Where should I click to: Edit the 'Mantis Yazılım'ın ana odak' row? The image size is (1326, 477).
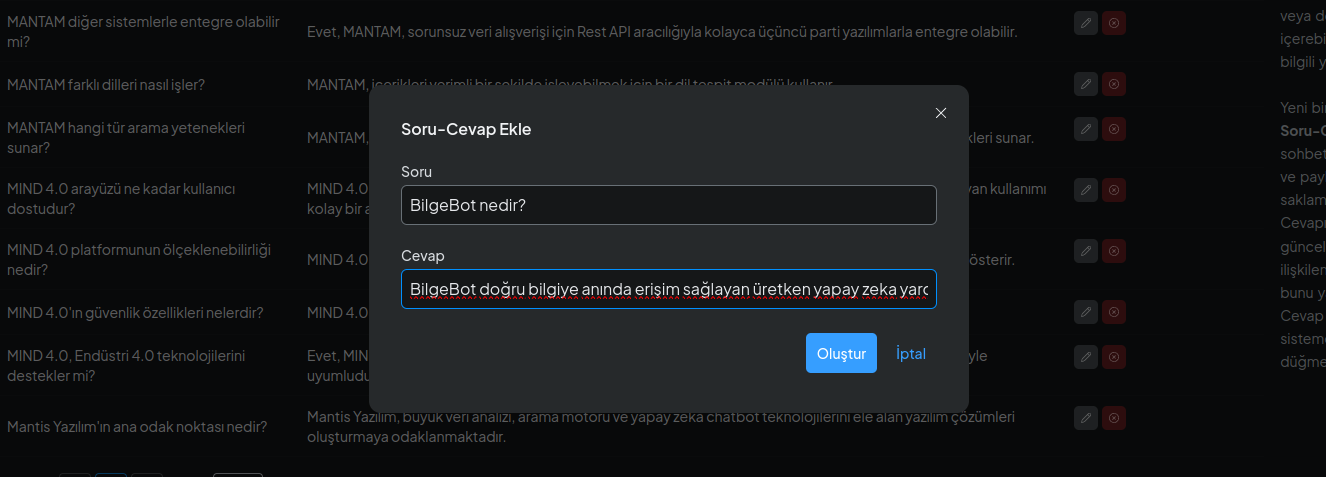[1085, 417]
